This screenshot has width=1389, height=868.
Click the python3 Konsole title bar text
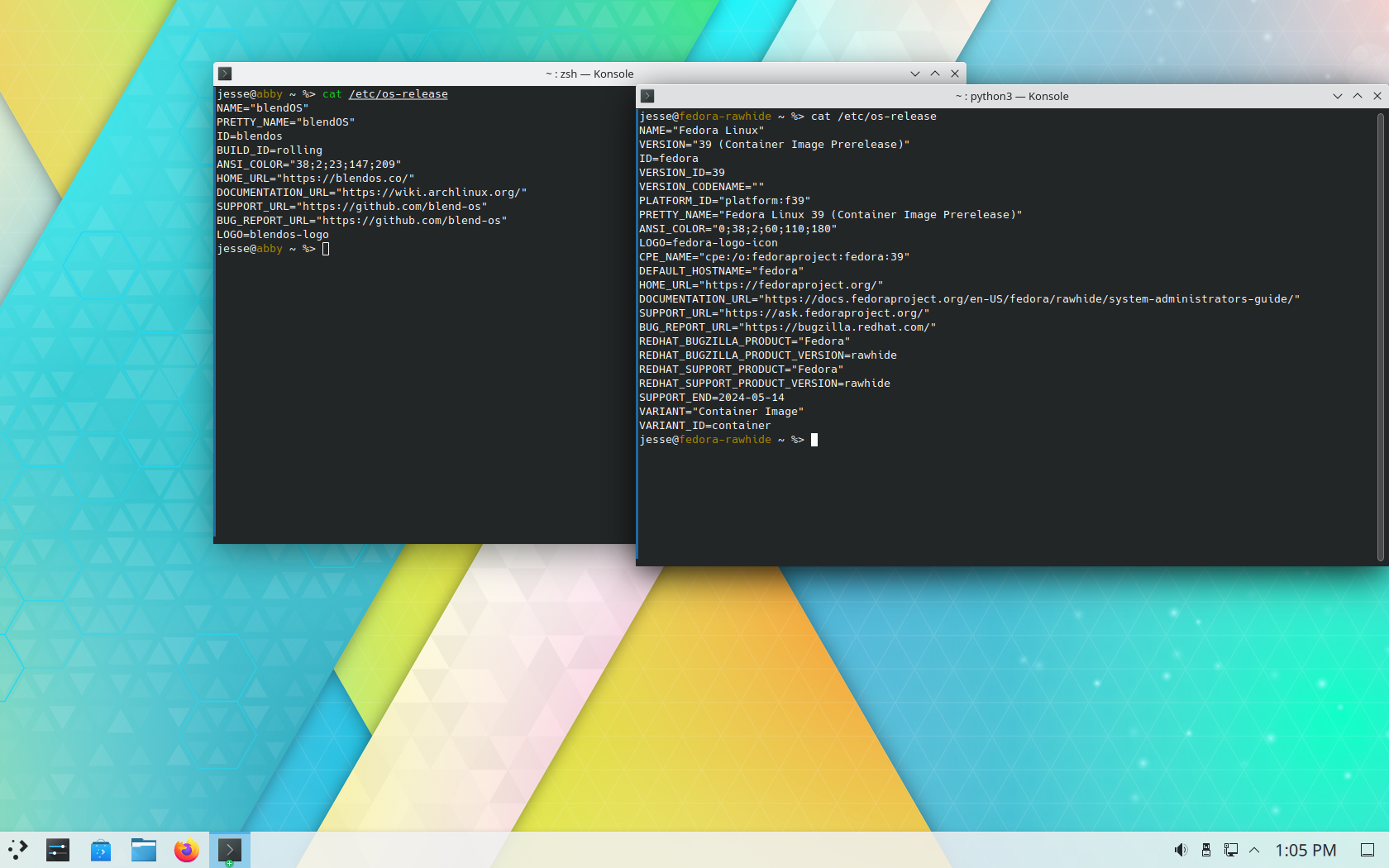click(1012, 96)
